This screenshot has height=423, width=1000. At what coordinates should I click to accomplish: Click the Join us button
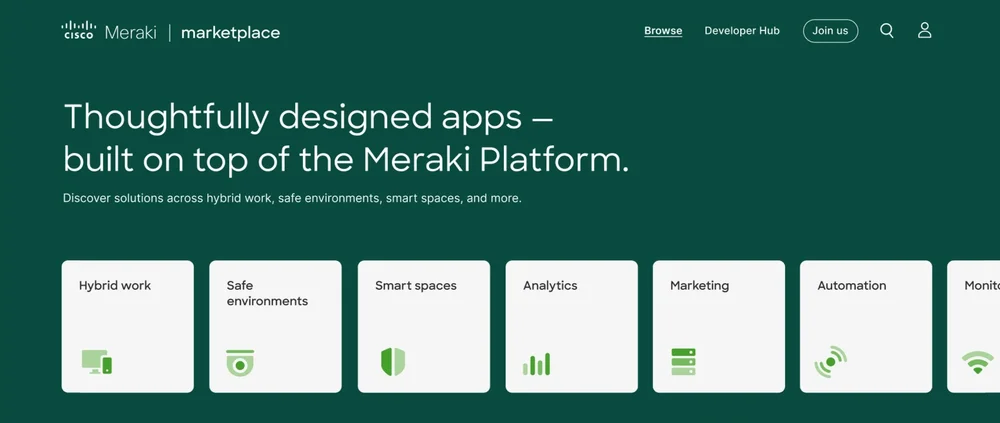pyautogui.click(x=830, y=31)
